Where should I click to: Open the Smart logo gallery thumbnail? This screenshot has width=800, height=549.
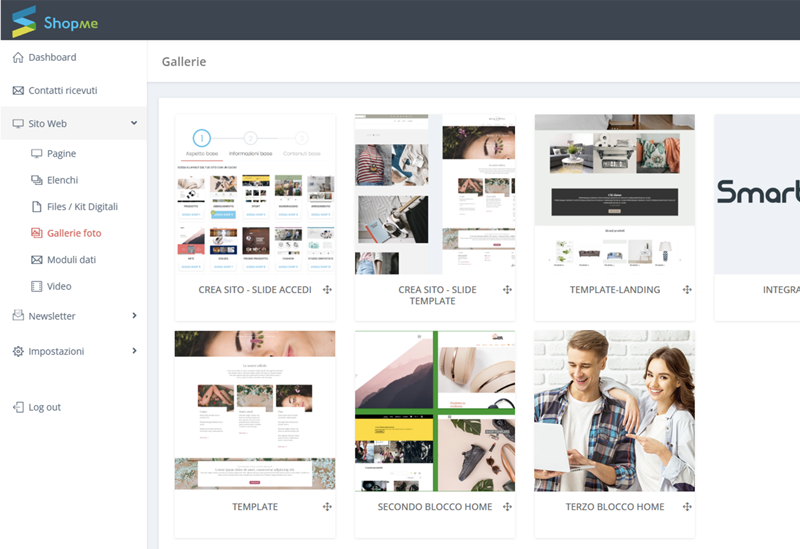coord(757,194)
